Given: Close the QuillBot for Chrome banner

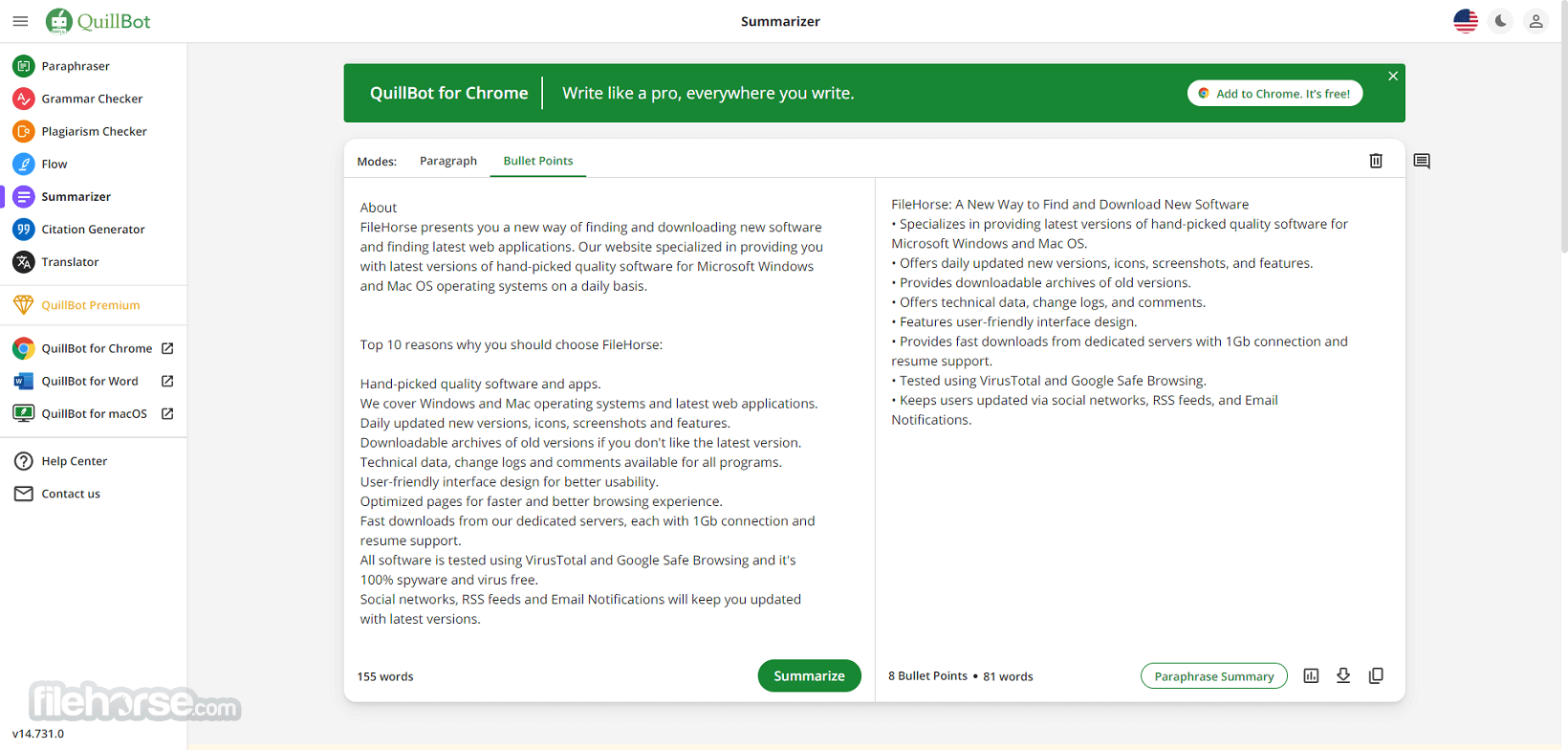Looking at the screenshot, I should (x=1393, y=77).
